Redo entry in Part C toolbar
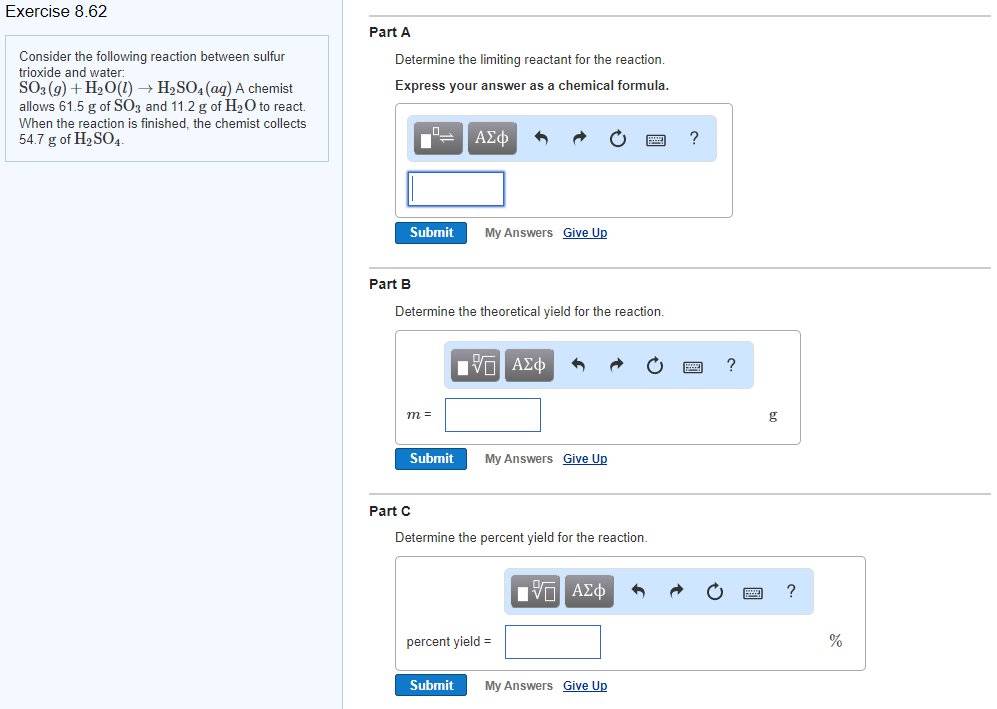 (677, 591)
